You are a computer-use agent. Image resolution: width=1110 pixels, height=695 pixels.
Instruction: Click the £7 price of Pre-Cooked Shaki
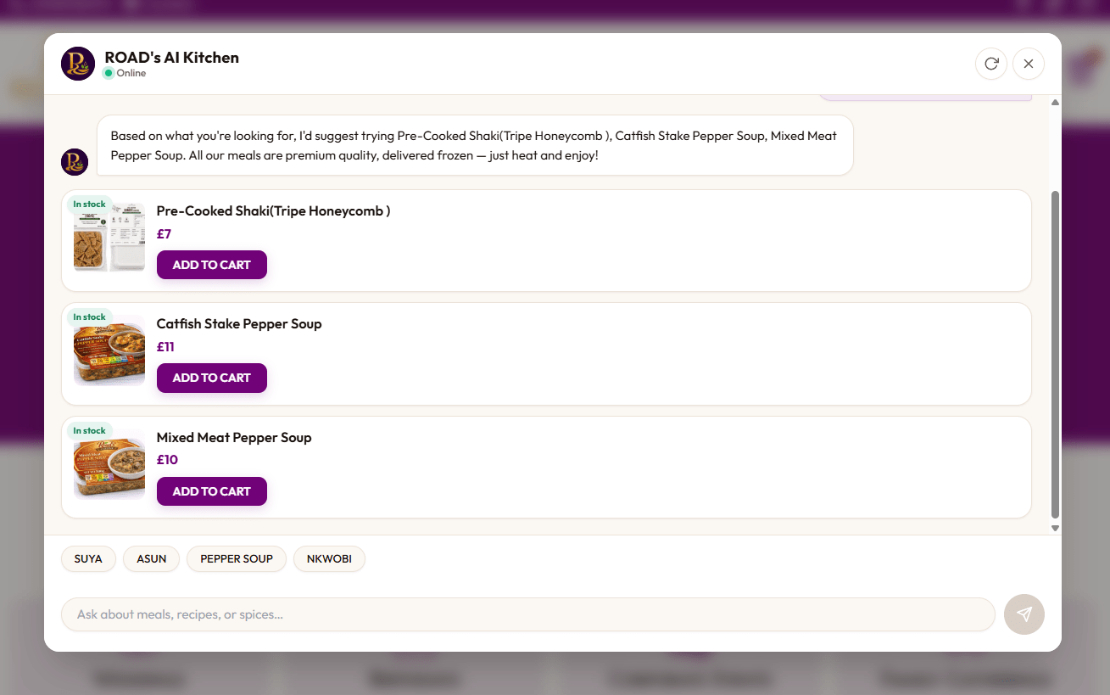click(x=164, y=234)
